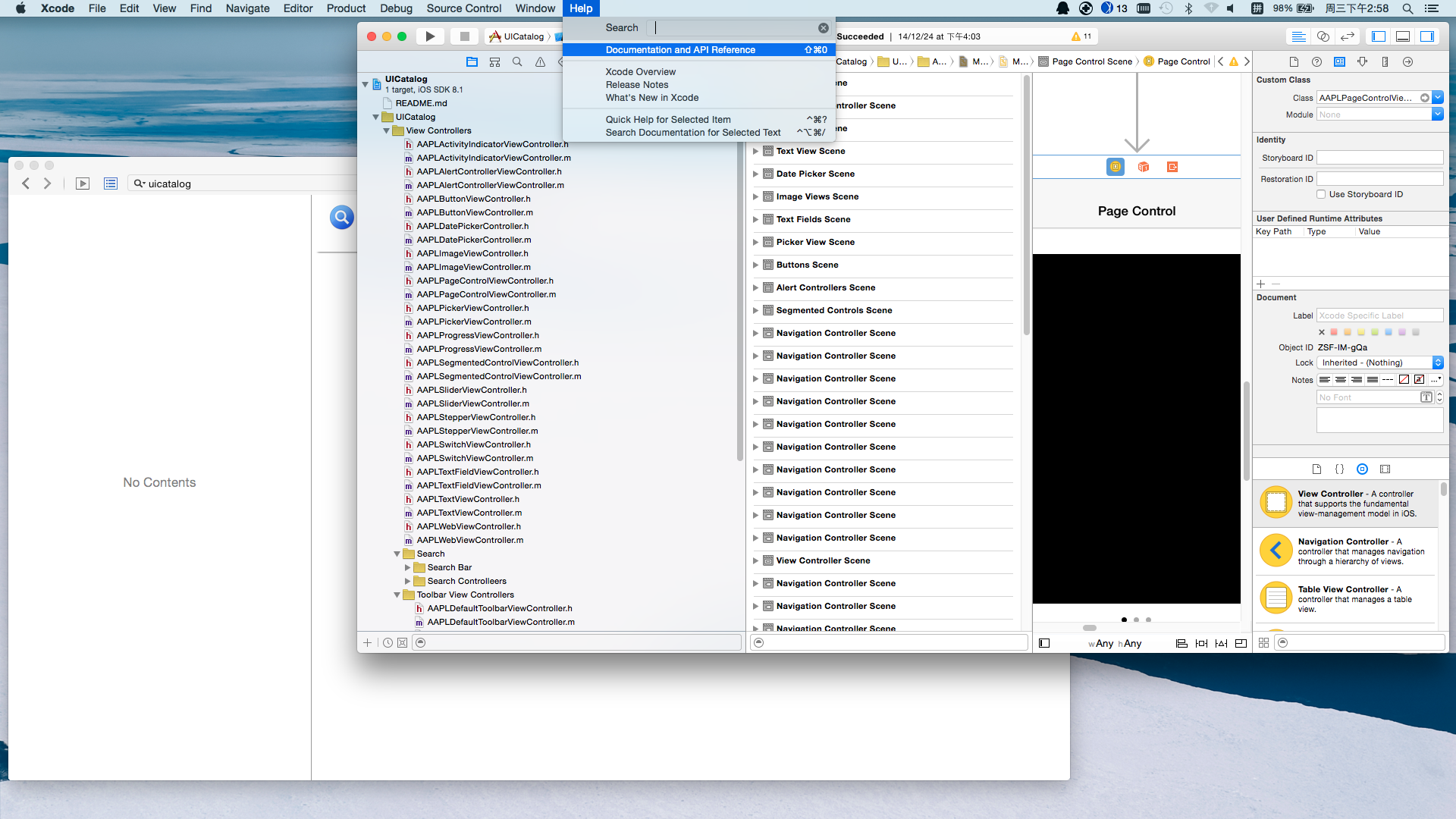Choose Quick Help for Selected Item
Screen dimensions: 1456x819
click(698, 120)
